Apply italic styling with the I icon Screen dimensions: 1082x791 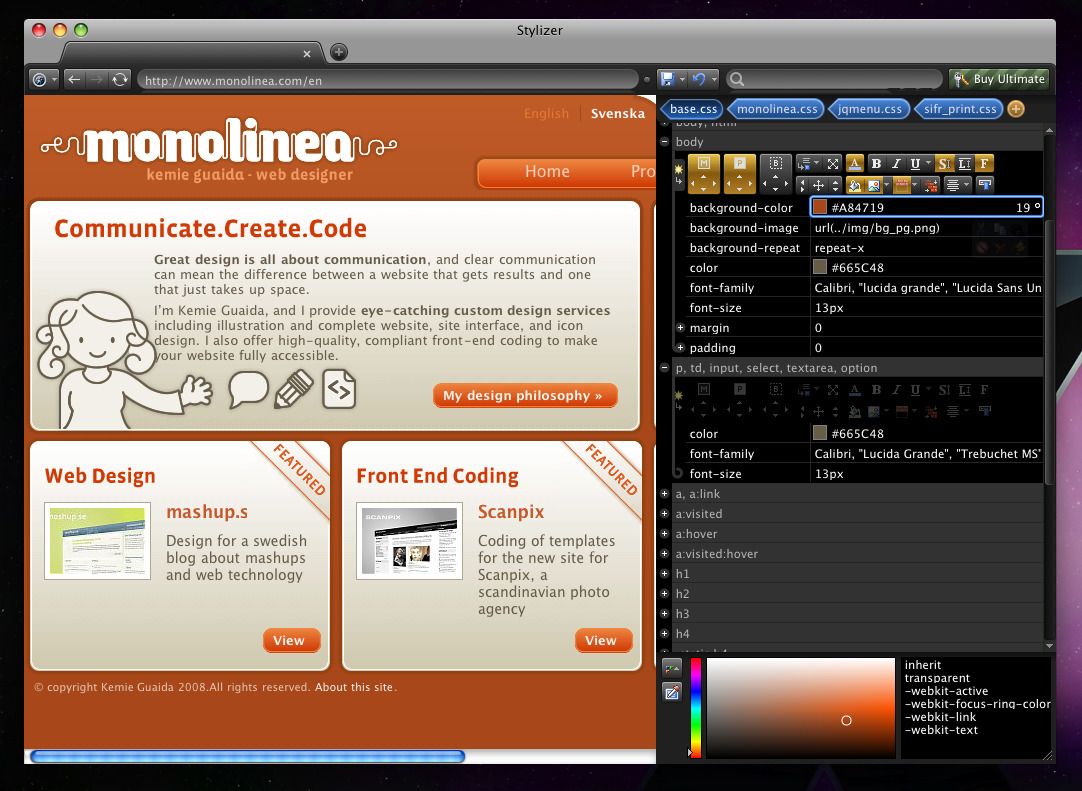click(896, 163)
